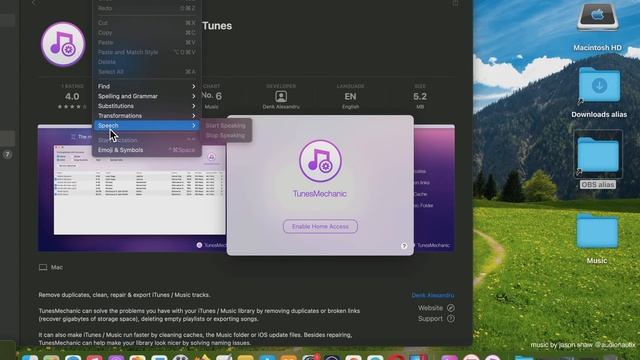
Task: Select the Music folder on desktop
Action: pyautogui.click(x=597, y=231)
